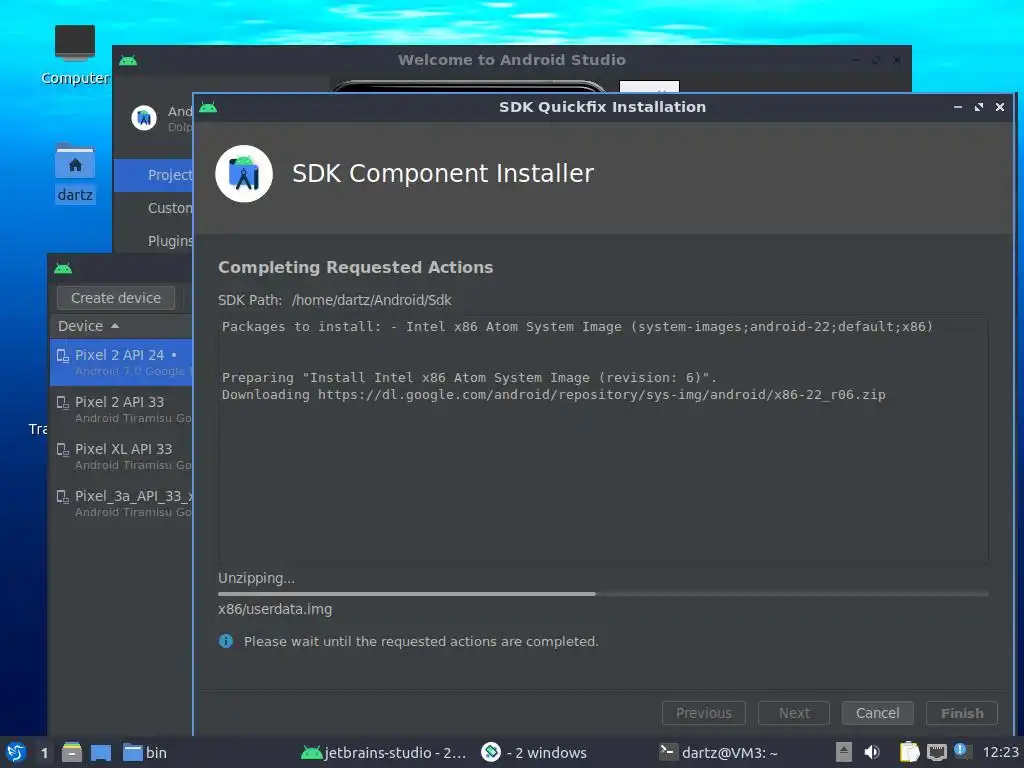Maximize the SDK Quickfix Installation window
This screenshot has height=768, width=1024.
click(978, 107)
